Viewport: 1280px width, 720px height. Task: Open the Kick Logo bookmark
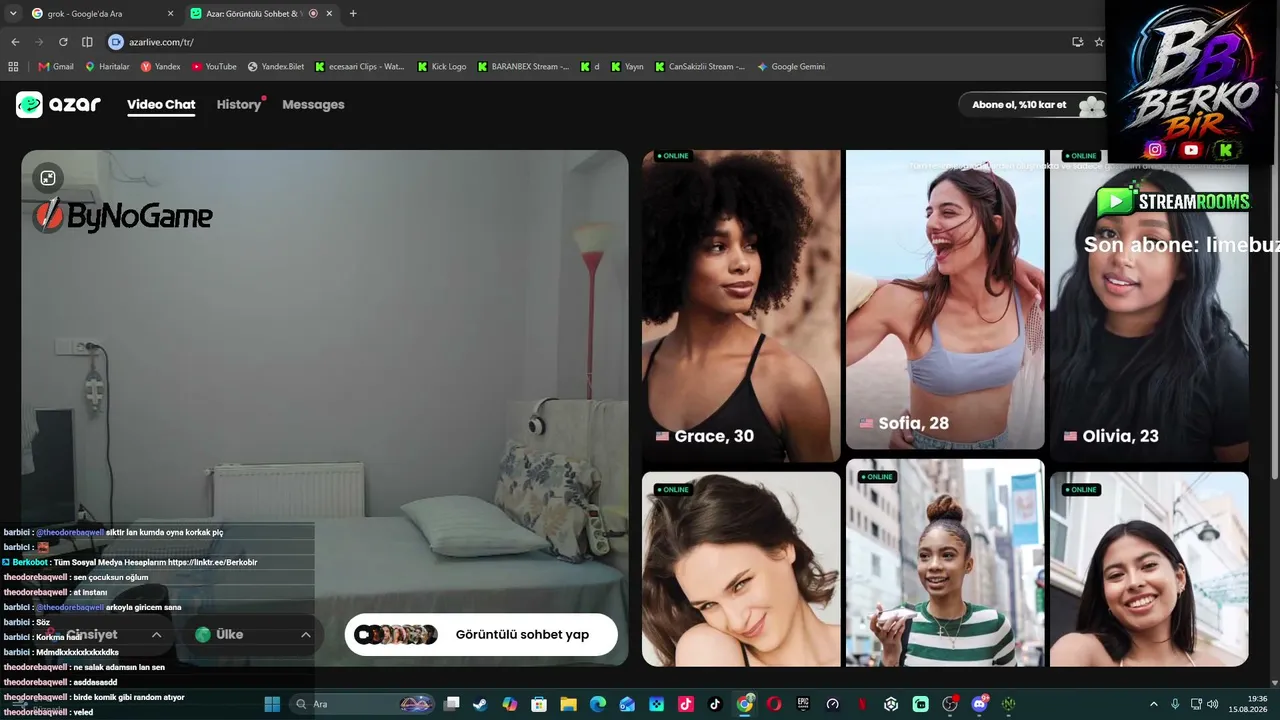442,67
